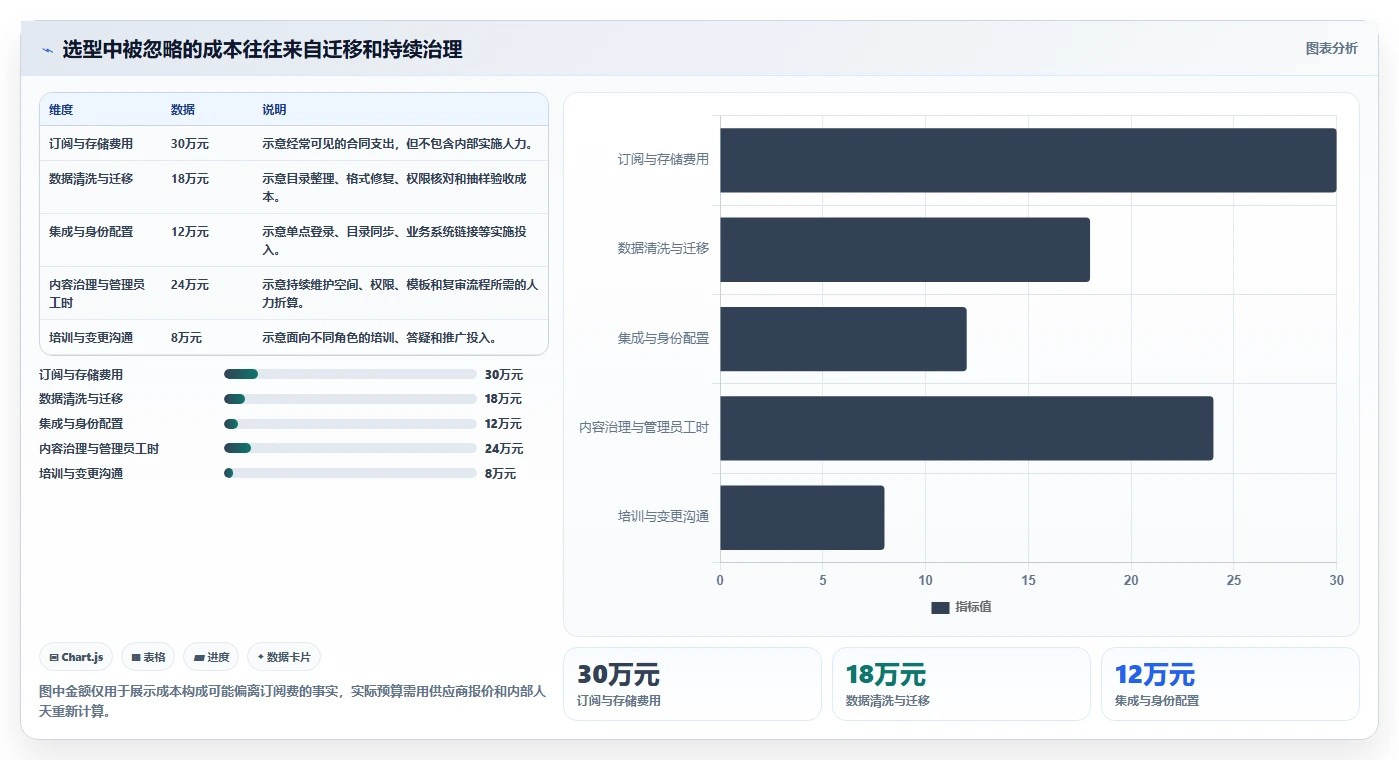Click the title 选型中被忽略的成本往往来自迁移和持续治理

(x=262, y=50)
